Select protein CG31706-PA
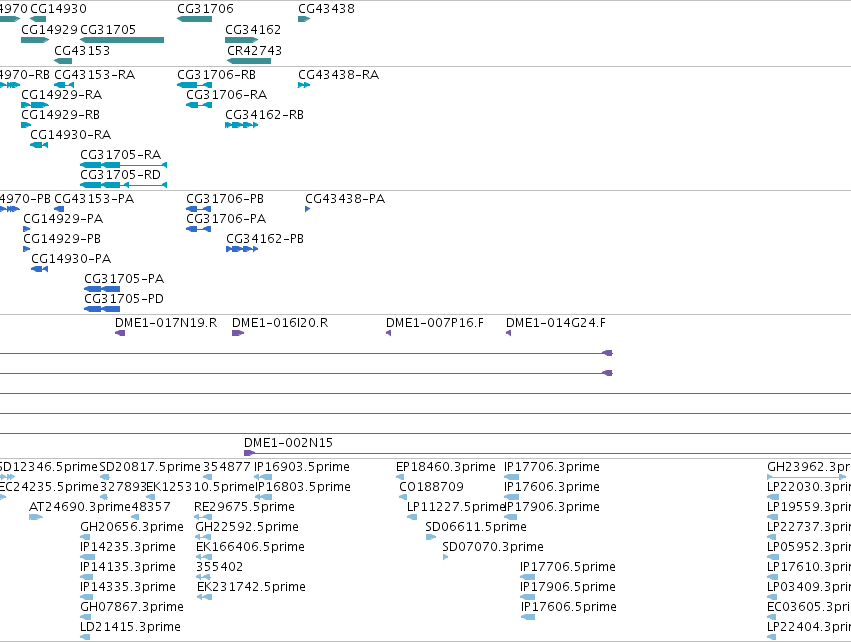The image size is (851, 642). pos(226,219)
